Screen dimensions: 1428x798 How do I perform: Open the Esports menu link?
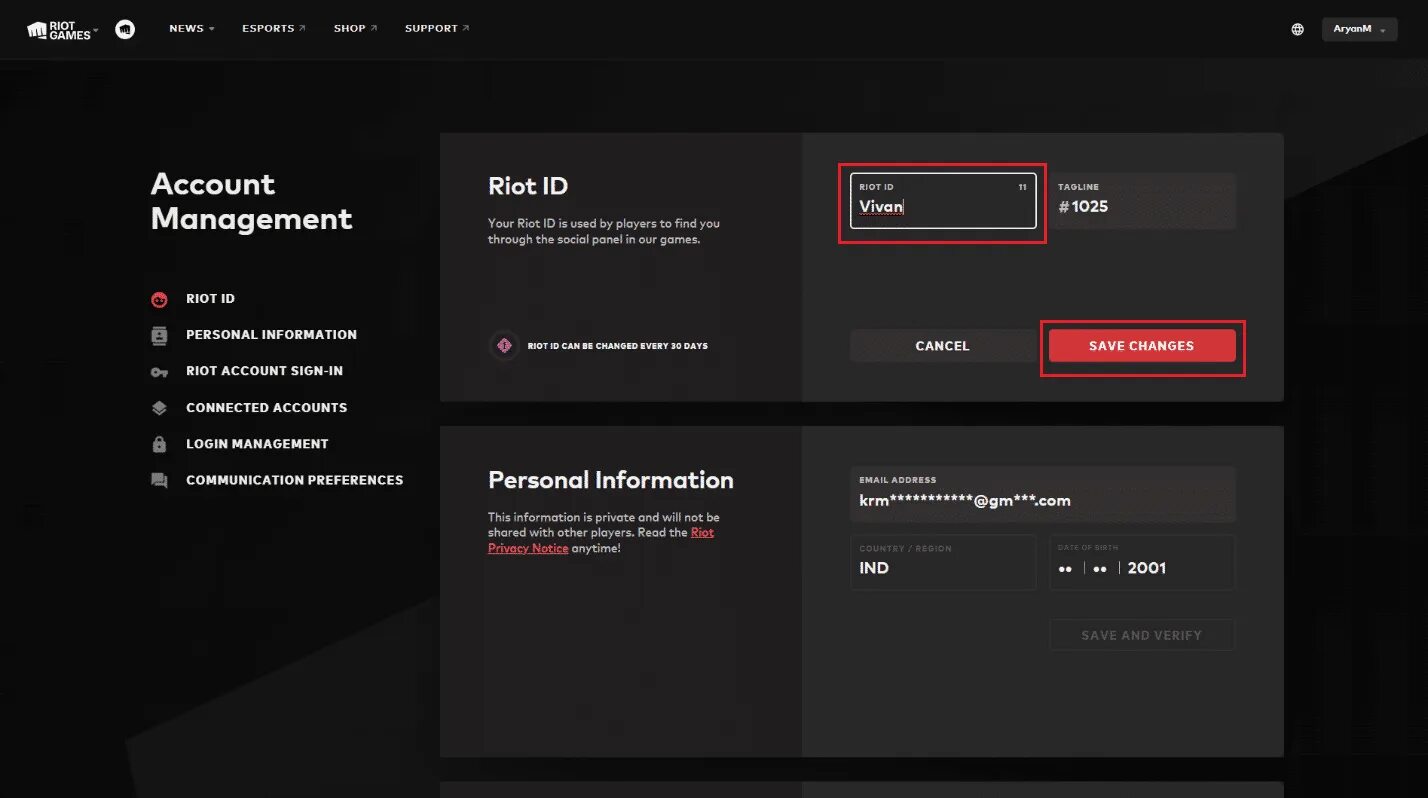click(x=273, y=28)
